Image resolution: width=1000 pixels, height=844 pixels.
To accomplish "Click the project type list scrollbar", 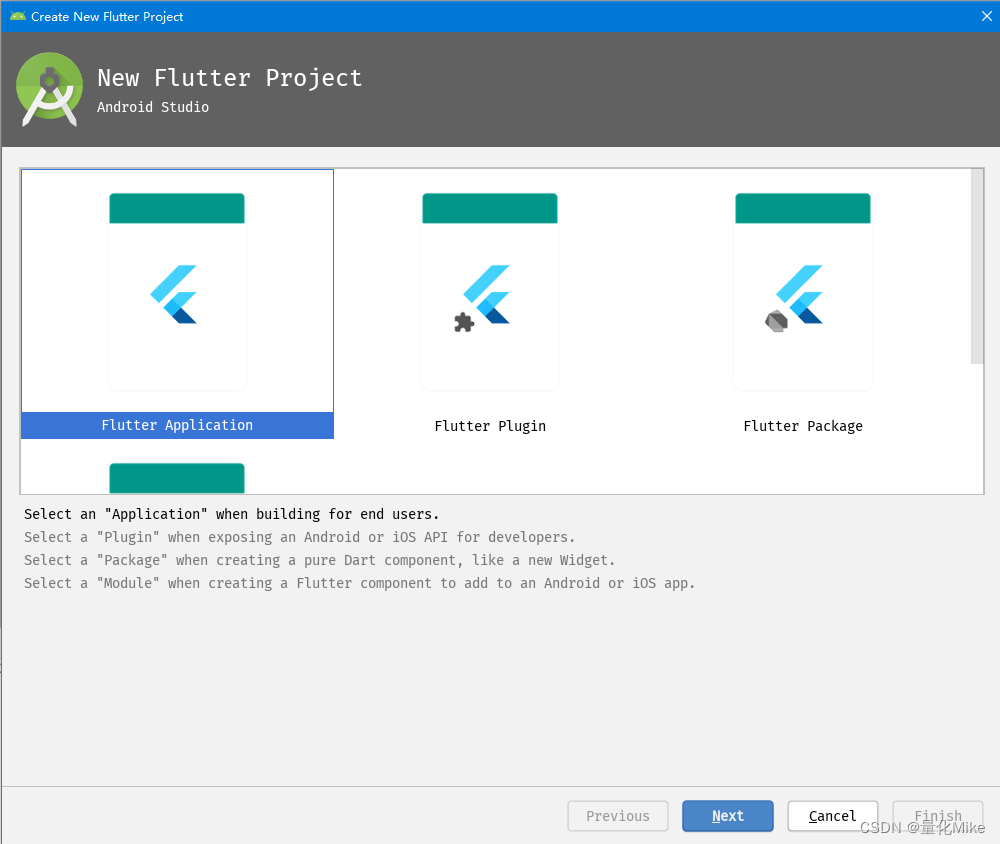I will (977, 266).
